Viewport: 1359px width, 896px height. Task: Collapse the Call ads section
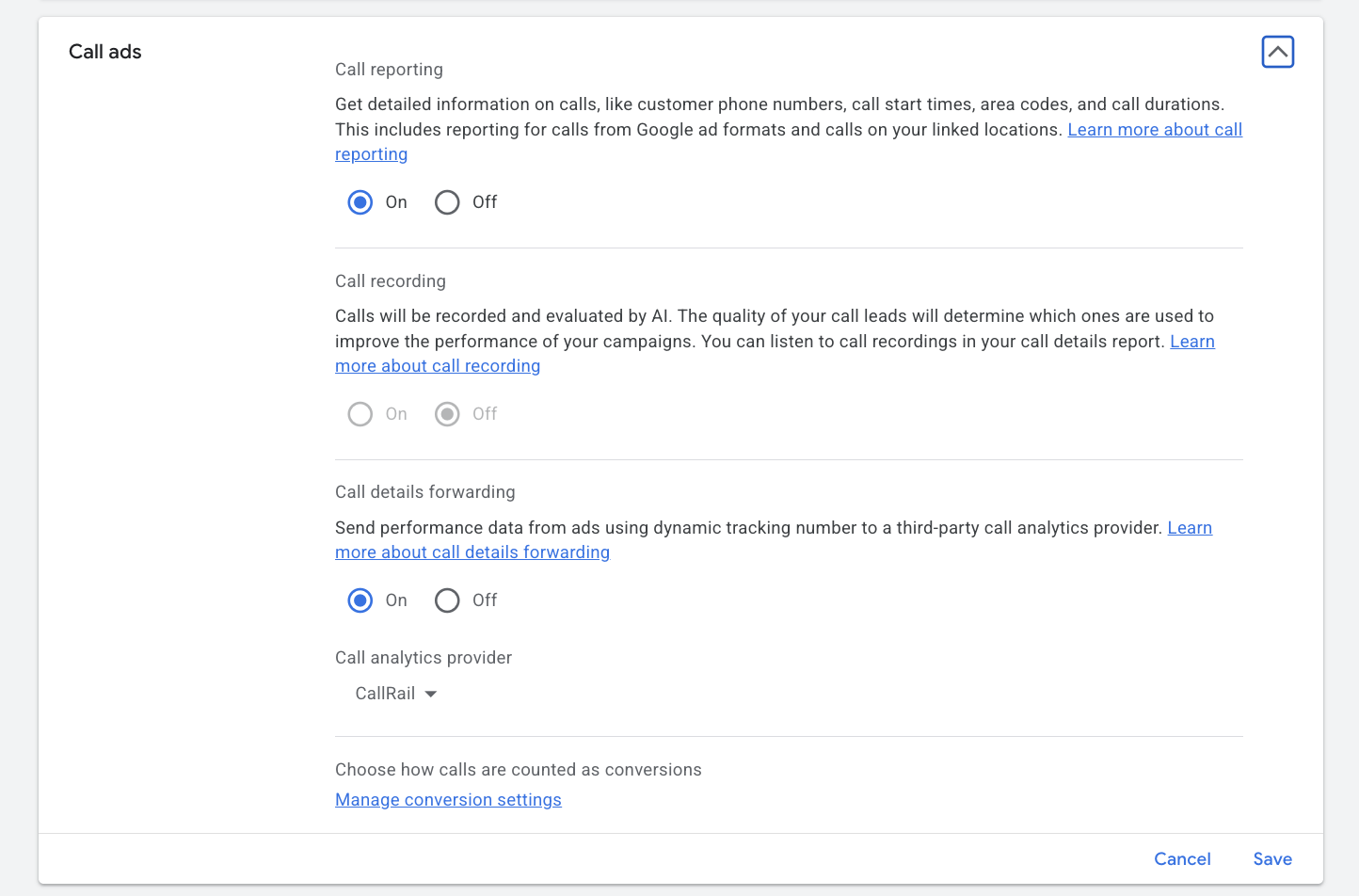coord(1278,52)
